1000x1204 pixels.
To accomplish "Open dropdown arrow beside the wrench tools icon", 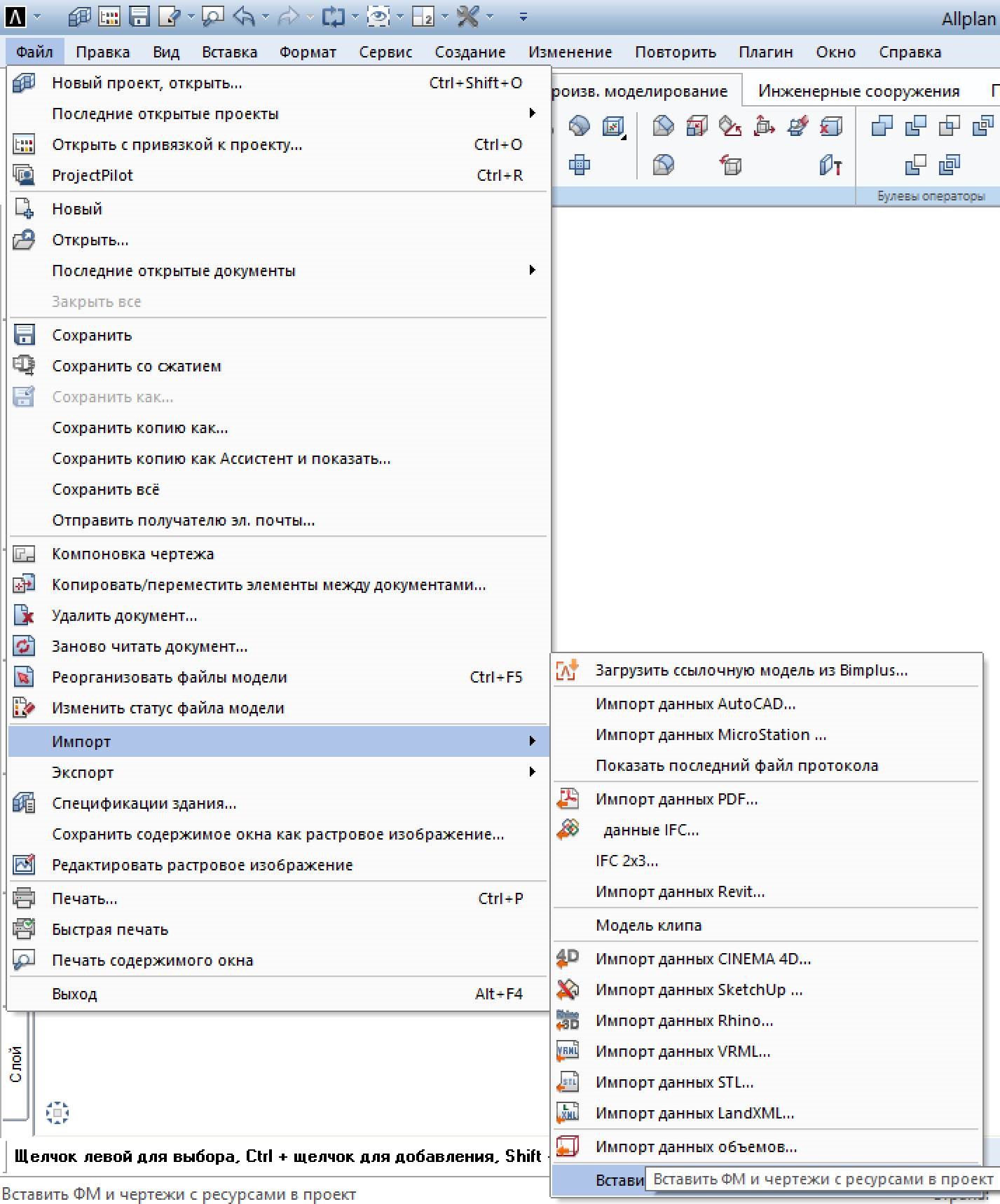I will click(490, 17).
